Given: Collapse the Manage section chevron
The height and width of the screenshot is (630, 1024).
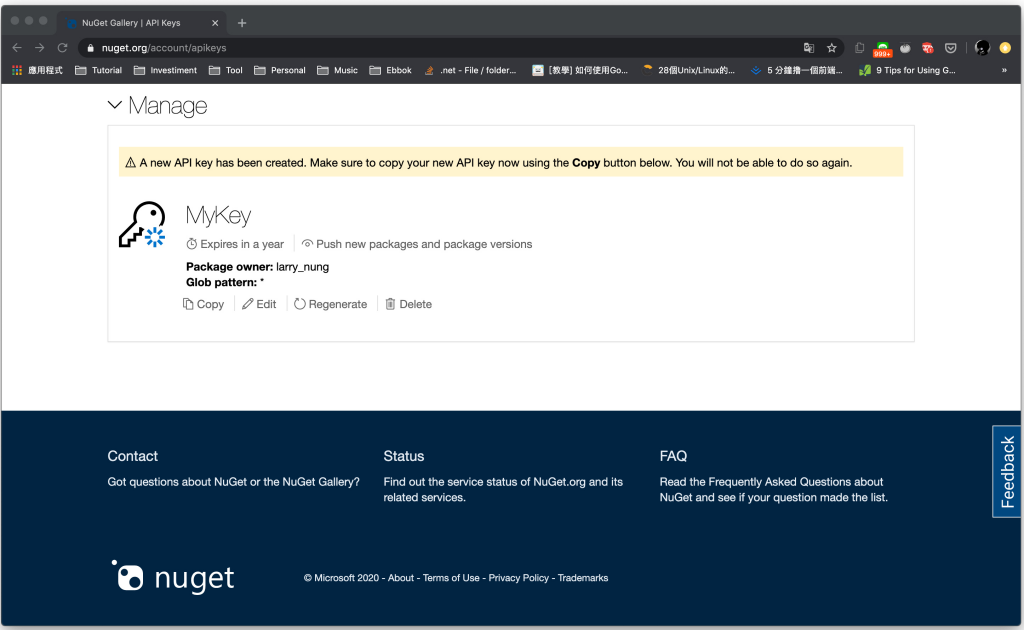Looking at the screenshot, I should point(114,104).
